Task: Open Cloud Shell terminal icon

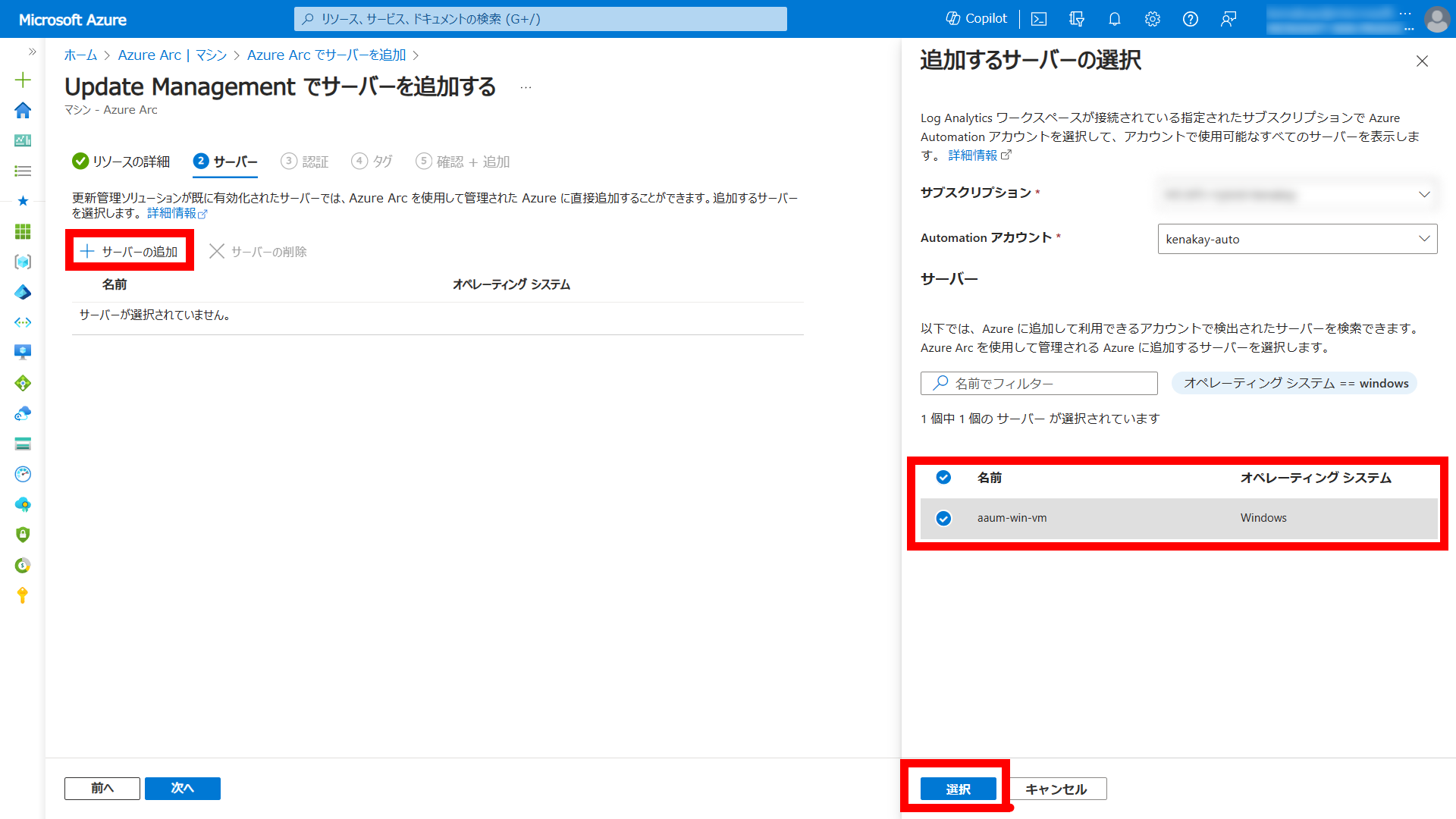Action: pos(1039,19)
